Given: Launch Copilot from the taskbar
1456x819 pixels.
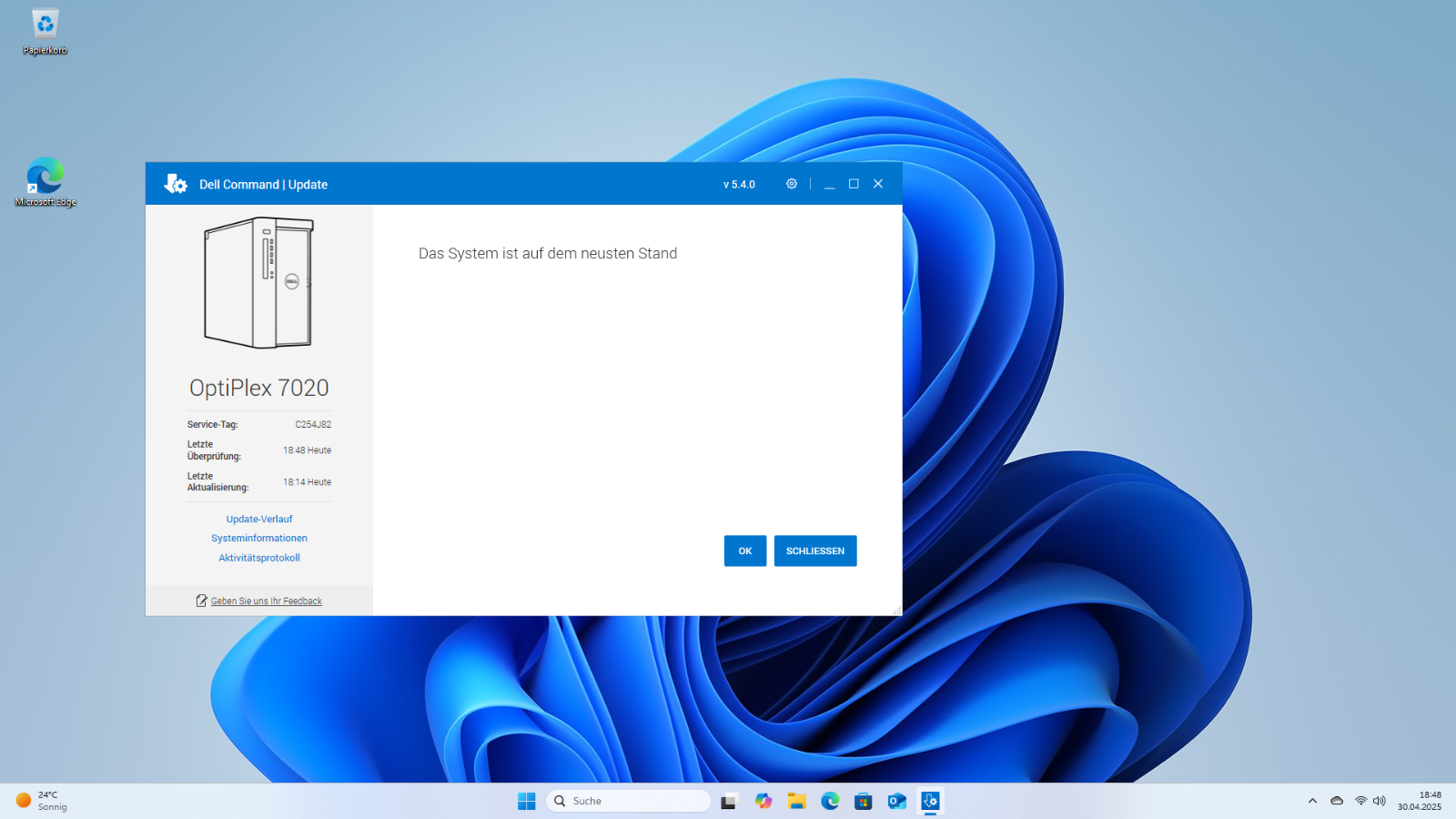Looking at the screenshot, I should point(763,801).
